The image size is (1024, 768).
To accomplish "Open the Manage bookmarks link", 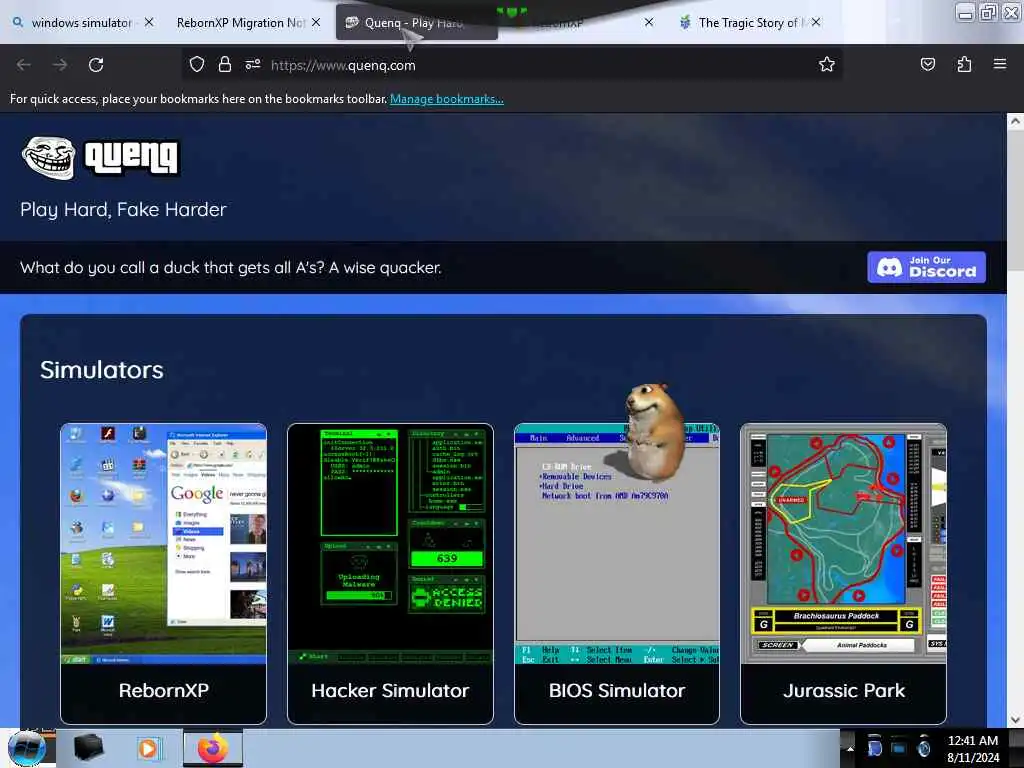I will click(447, 99).
